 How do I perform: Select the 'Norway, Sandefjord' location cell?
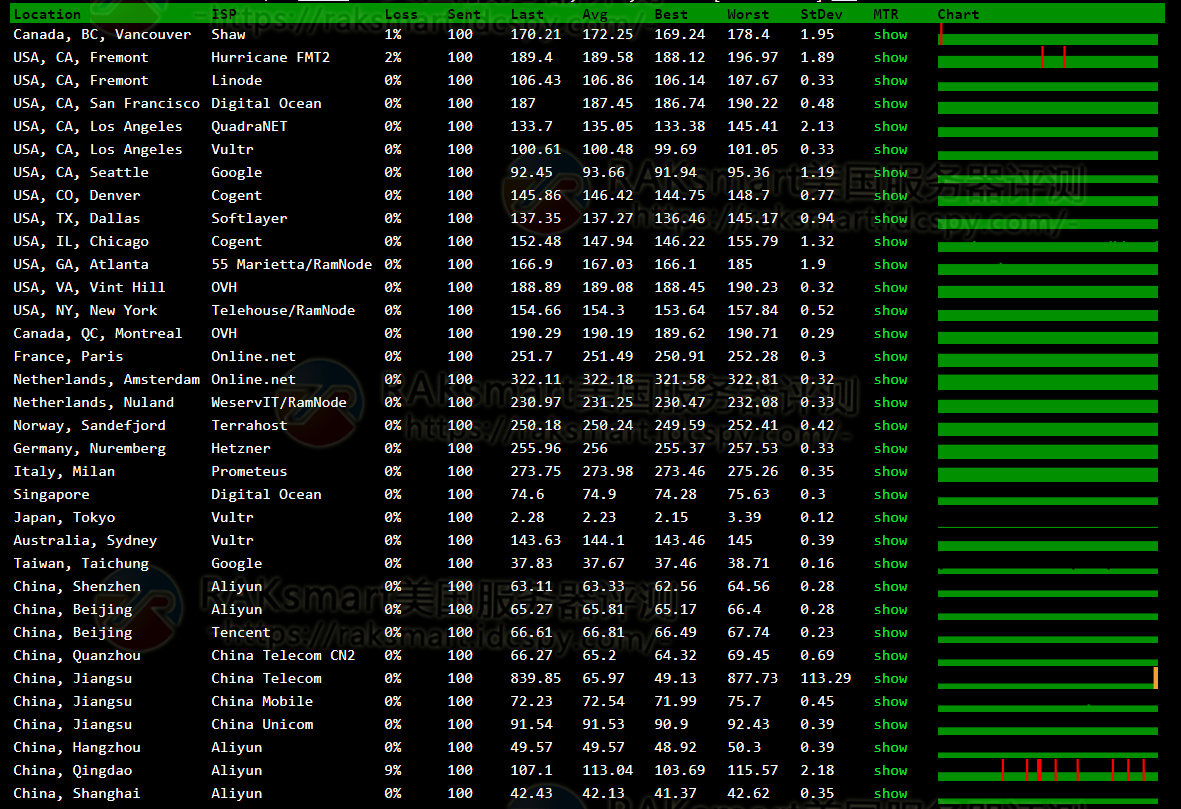pos(89,425)
